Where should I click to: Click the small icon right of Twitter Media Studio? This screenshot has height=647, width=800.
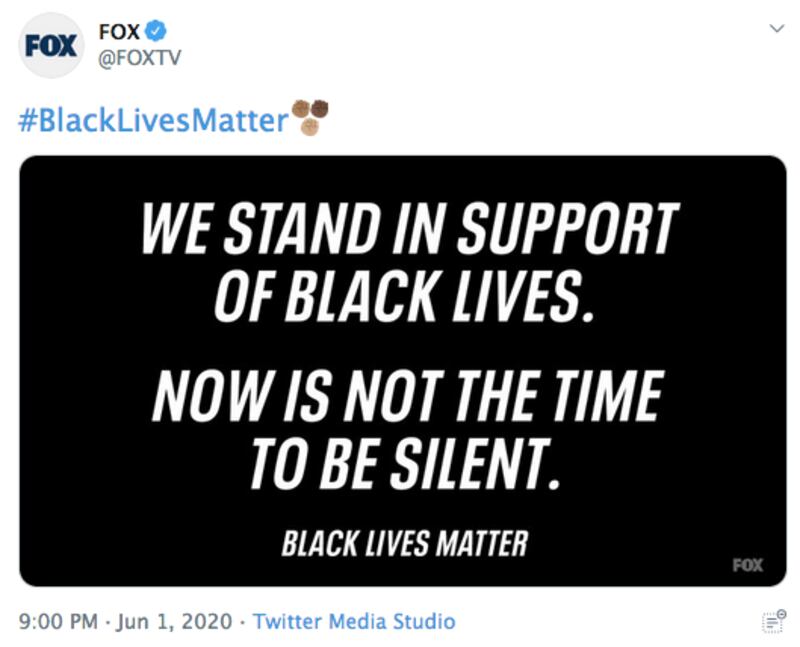coord(773,620)
